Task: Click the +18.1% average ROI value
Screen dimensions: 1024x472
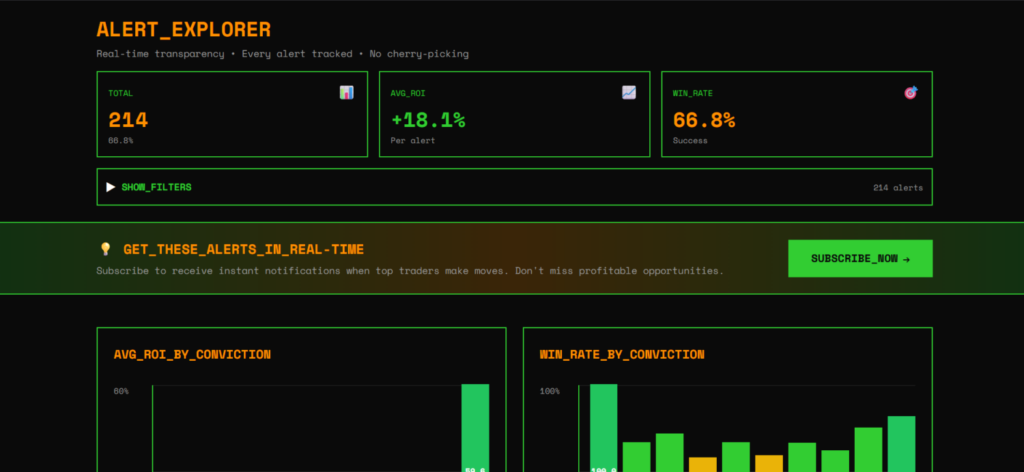Action: click(x=428, y=120)
